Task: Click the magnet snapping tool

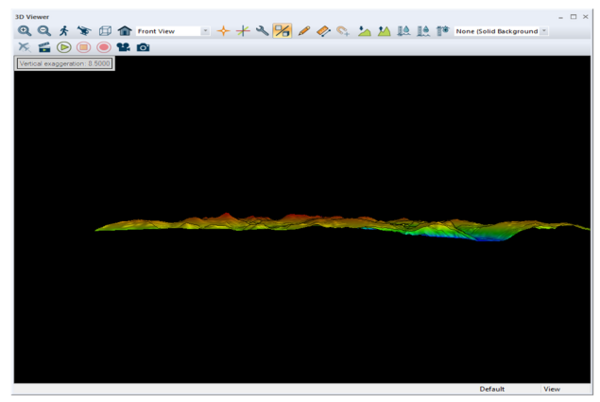Action: coord(343,31)
